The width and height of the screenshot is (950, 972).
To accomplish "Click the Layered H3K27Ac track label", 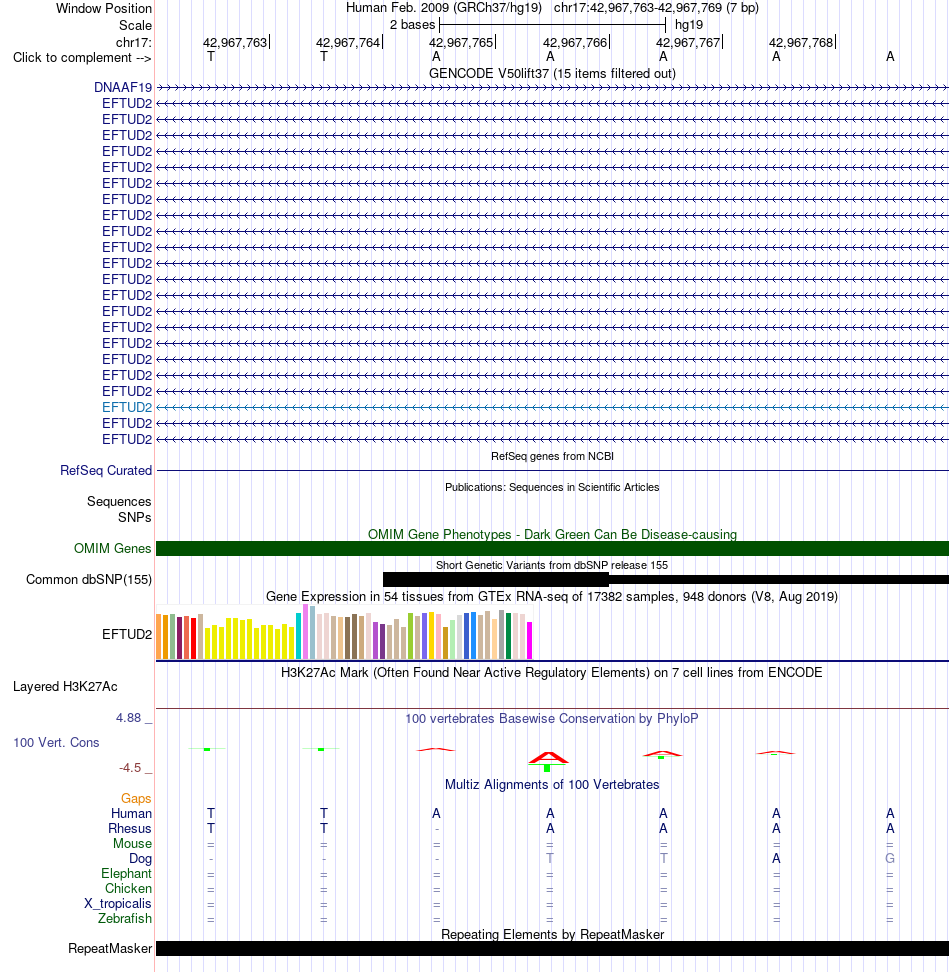I will click(x=65, y=687).
